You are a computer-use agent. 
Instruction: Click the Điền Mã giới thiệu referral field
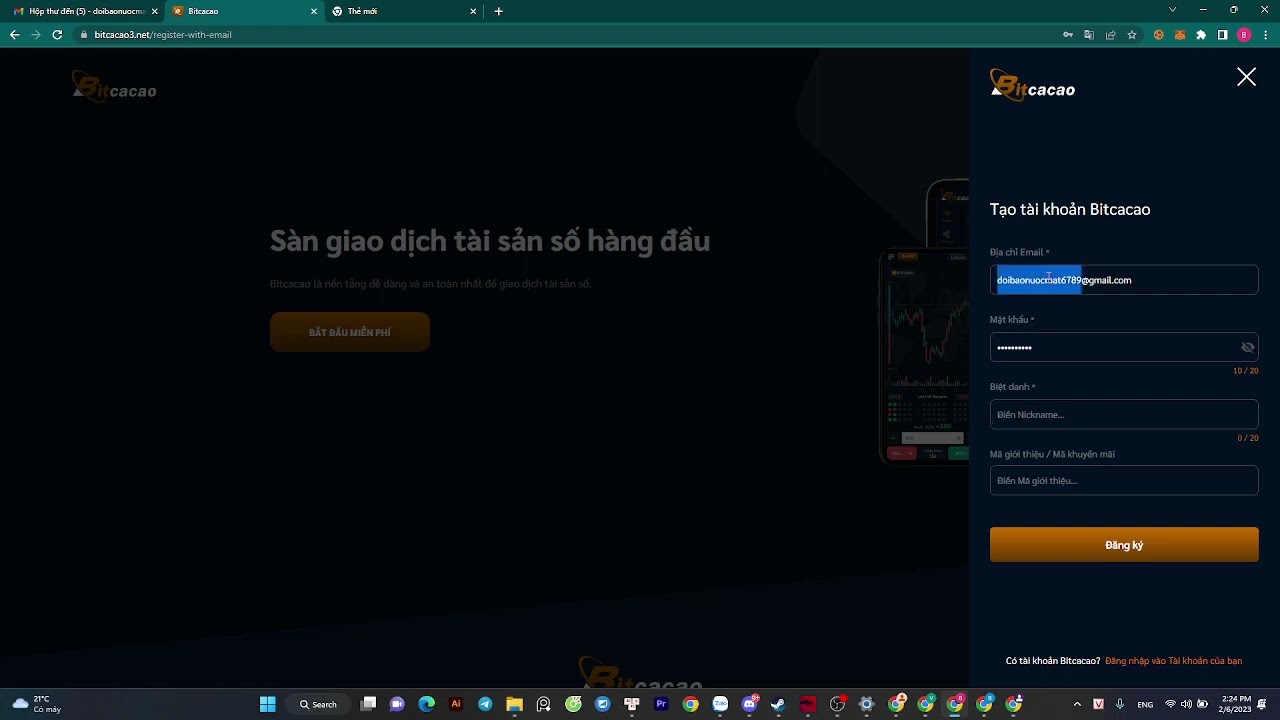coord(1124,480)
